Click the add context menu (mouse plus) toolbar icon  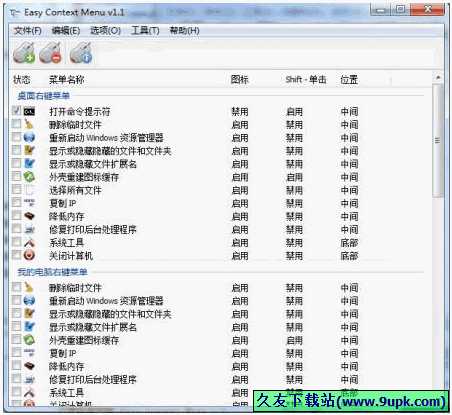click(x=24, y=53)
